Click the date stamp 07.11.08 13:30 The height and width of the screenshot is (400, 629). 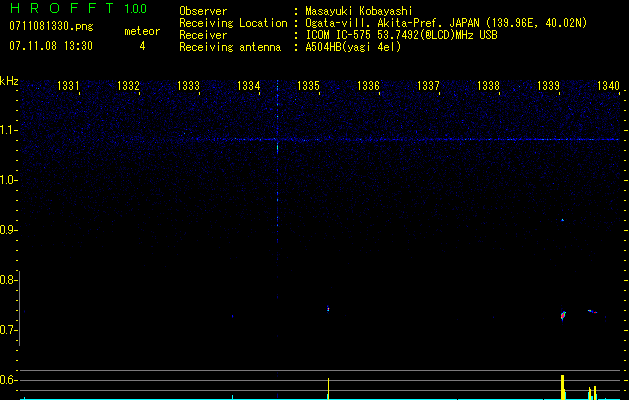pyautogui.click(x=51, y=46)
